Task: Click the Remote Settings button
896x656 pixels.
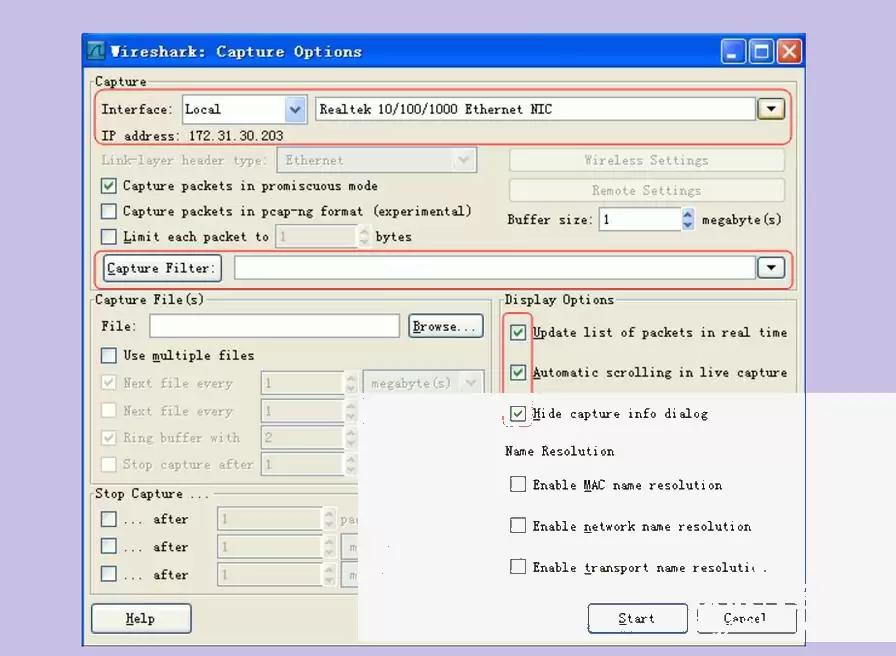Action: [646, 190]
